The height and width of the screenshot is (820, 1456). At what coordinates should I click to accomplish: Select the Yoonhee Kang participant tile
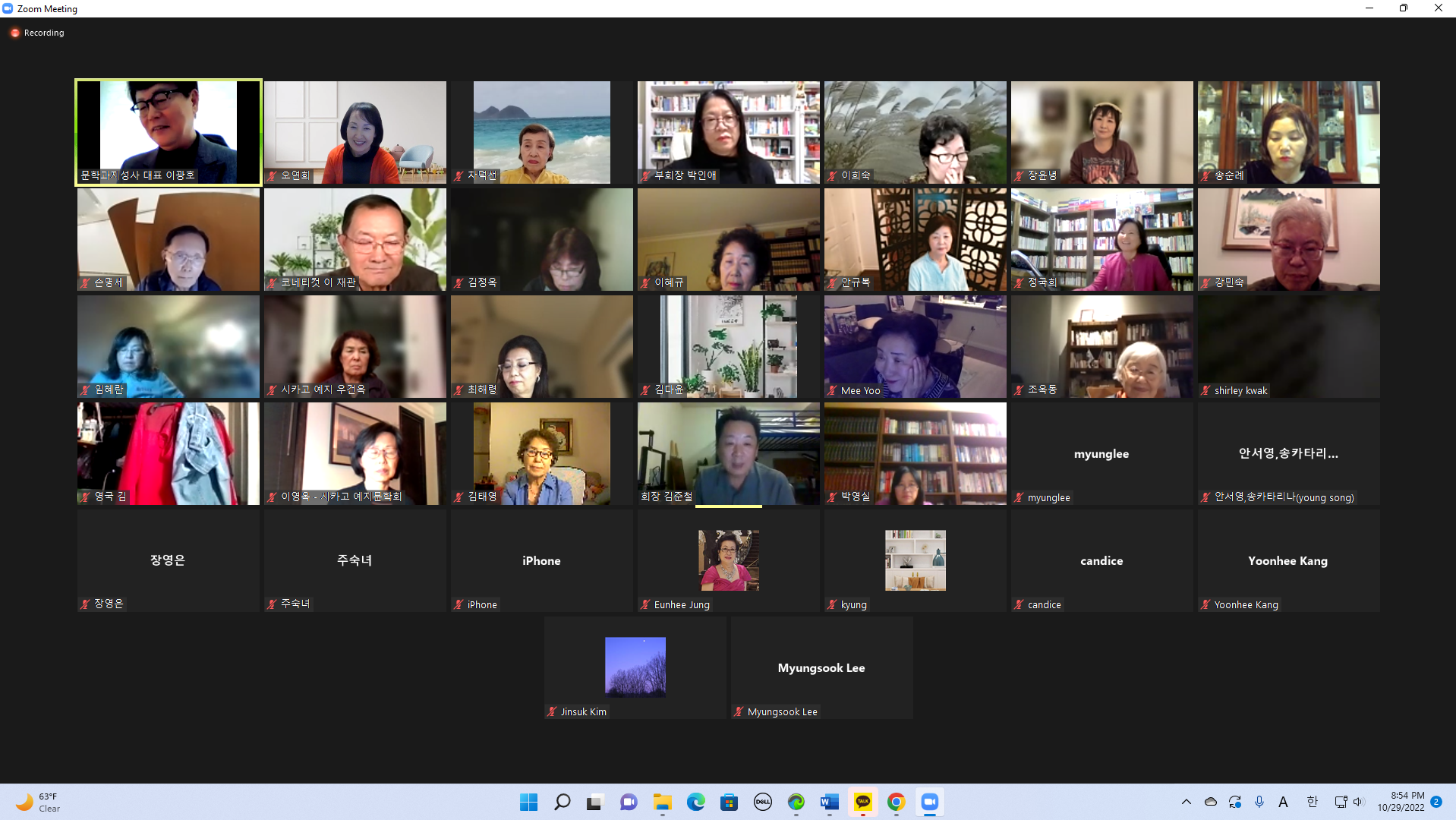pyautogui.click(x=1288, y=560)
